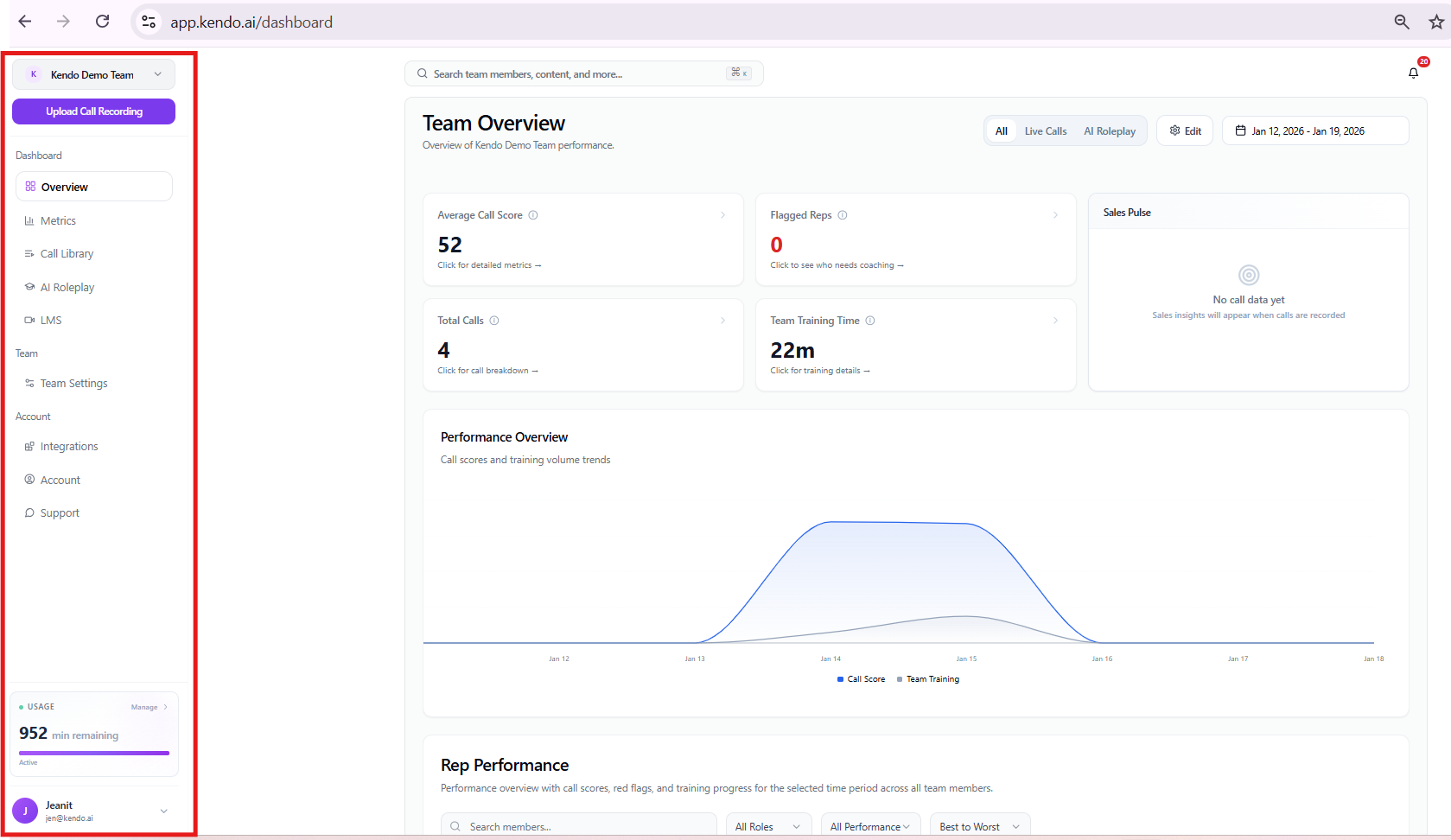Go to Team Settings in sidebar
This screenshot has width=1451, height=840.
[73, 384]
